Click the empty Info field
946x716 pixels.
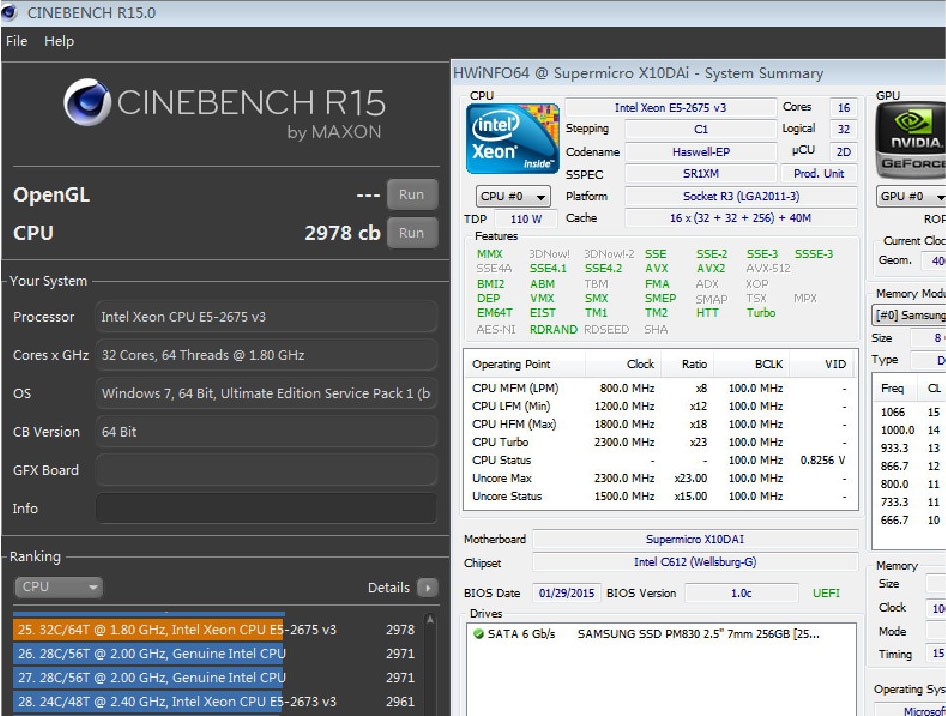click(x=266, y=508)
